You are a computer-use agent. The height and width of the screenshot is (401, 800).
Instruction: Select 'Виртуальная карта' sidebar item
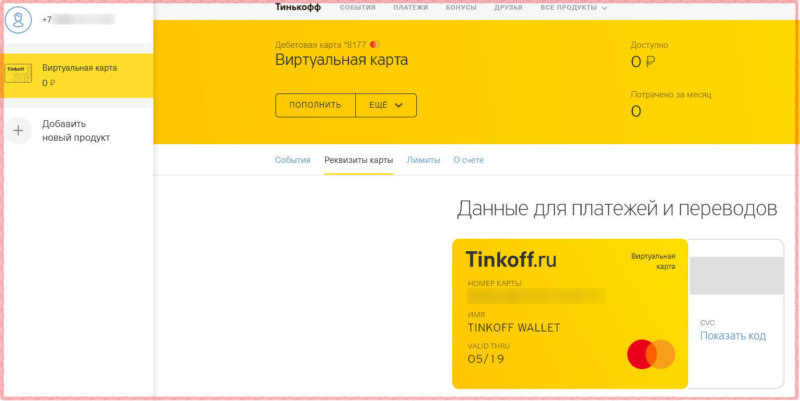coord(77,75)
